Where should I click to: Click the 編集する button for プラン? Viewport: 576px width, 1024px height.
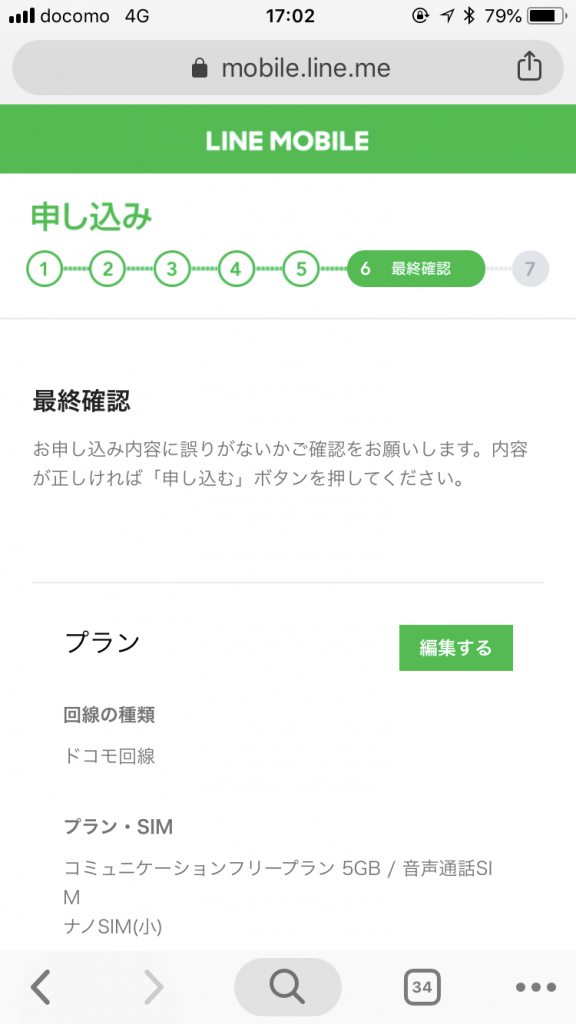456,648
